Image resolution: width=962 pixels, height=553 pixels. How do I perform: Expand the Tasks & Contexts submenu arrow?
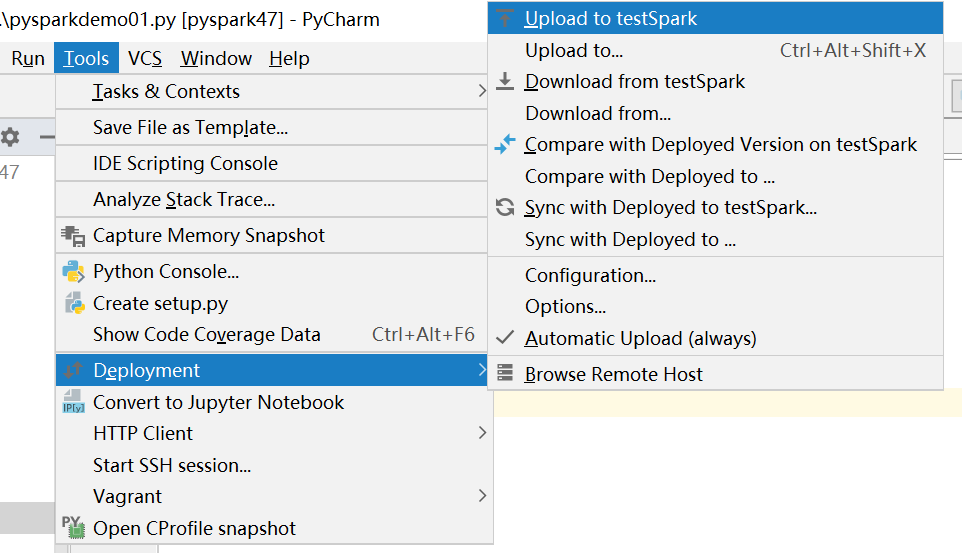click(482, 91)
